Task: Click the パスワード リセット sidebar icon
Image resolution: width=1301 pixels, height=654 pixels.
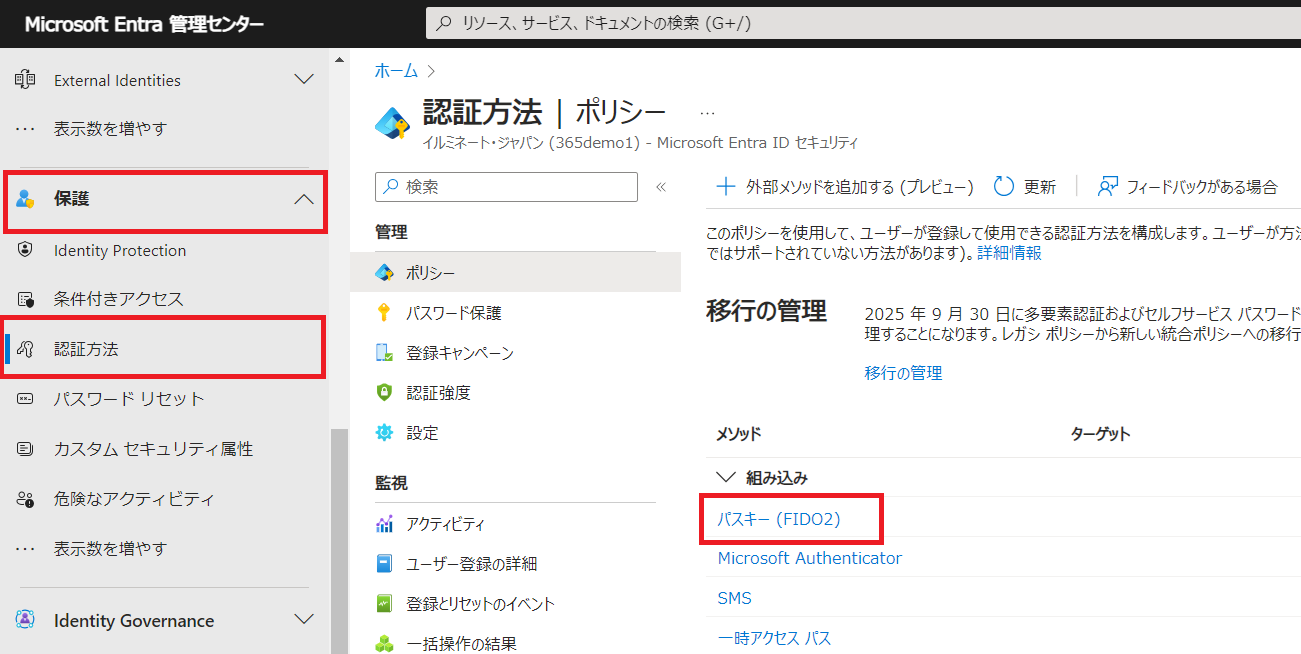Action: pyautogui.click(x=26, y=399)
